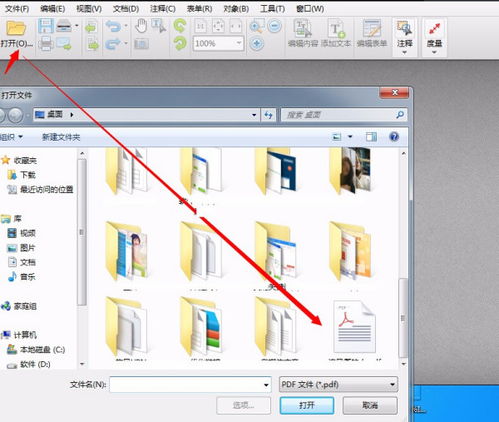Click the 编辑内容 edit content tool

[303, 33]
